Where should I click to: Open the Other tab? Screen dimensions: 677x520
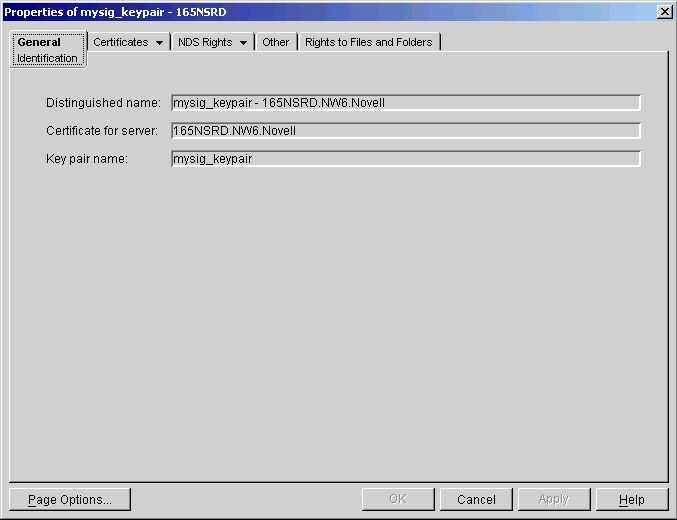(275, 42)
